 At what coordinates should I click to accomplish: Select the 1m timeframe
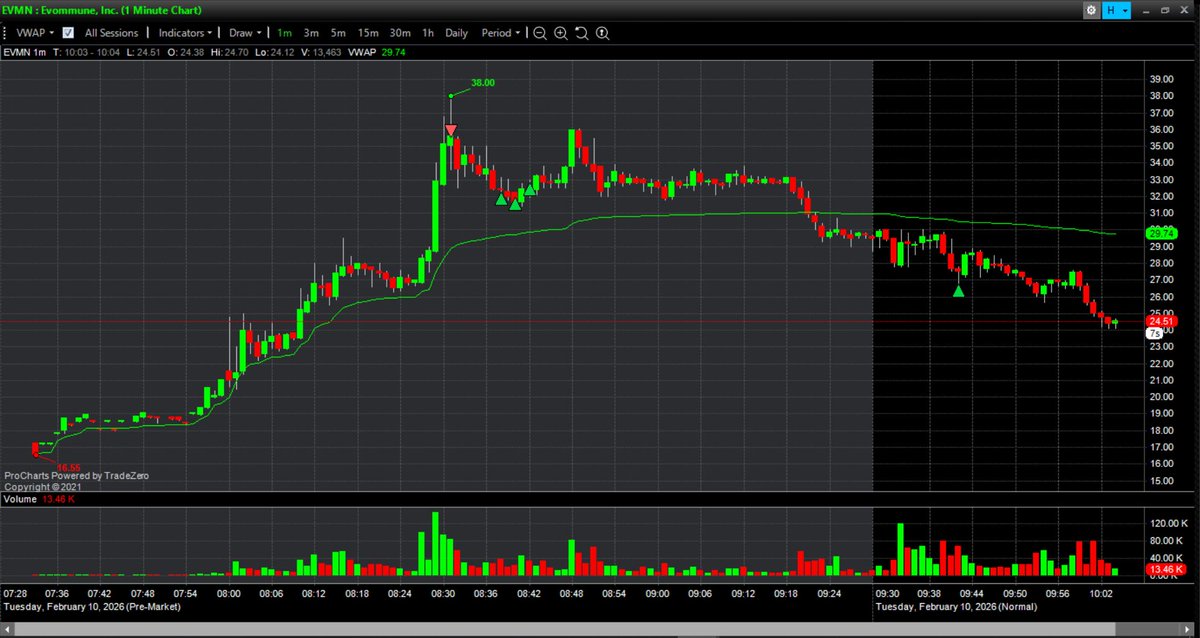[284, 33]
